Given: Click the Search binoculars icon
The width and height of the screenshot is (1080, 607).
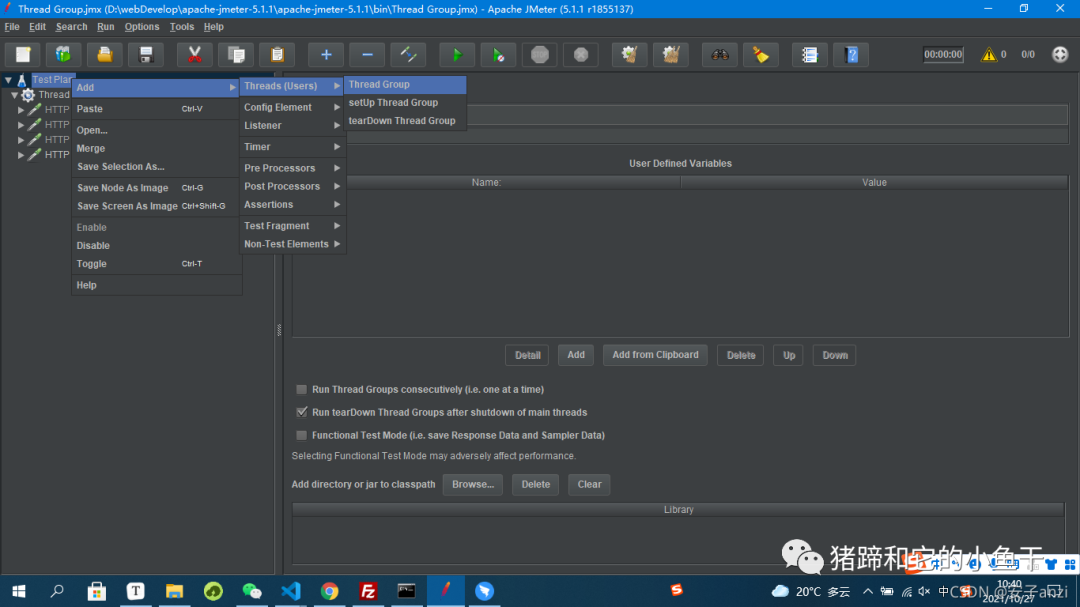Looking at the screenshot, I should tap(720, 54).
